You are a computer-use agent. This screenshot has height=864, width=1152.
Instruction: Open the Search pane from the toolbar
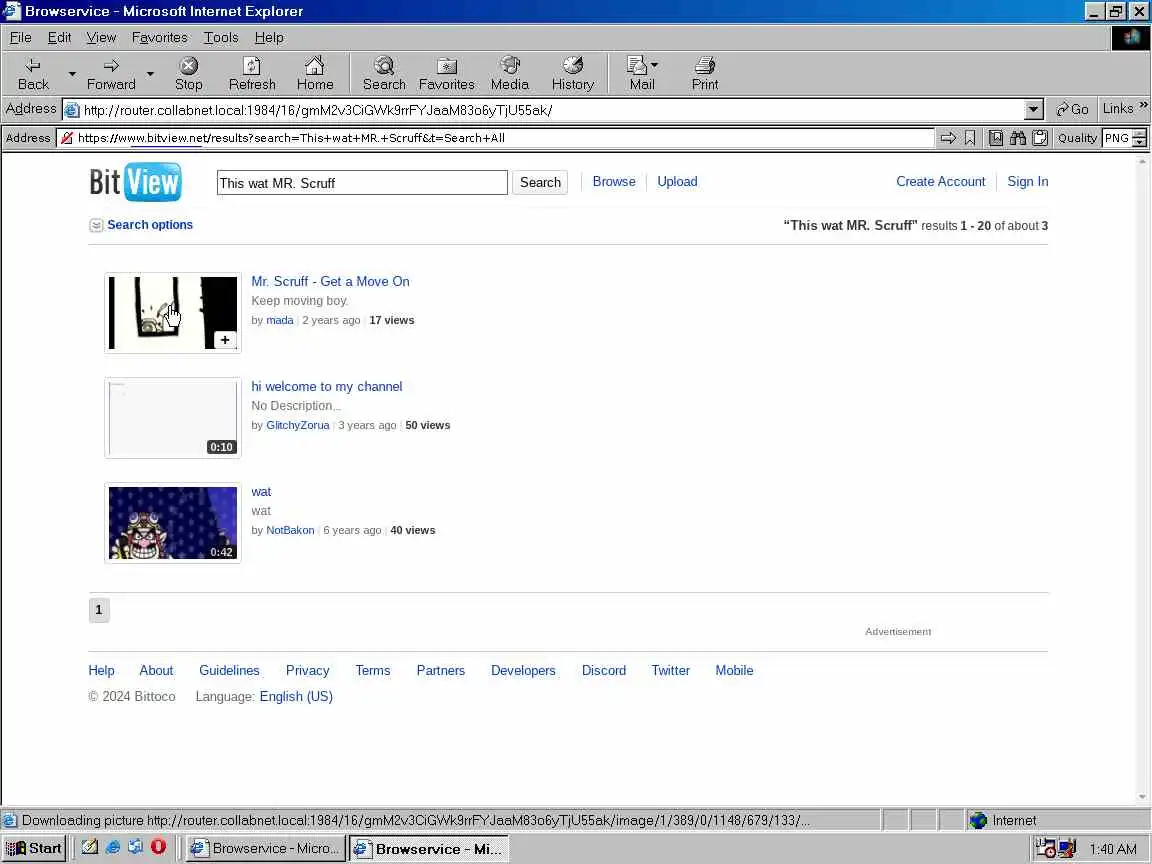[x=384, y=73]
